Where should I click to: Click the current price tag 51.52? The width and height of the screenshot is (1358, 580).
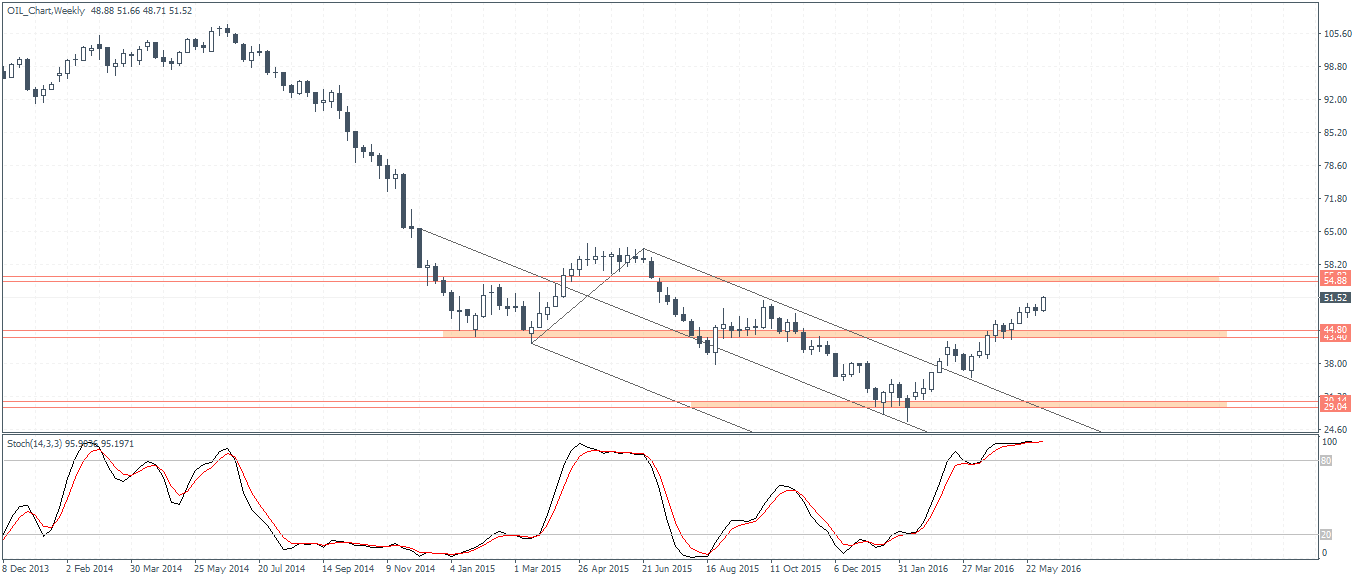coord(1336,298)
